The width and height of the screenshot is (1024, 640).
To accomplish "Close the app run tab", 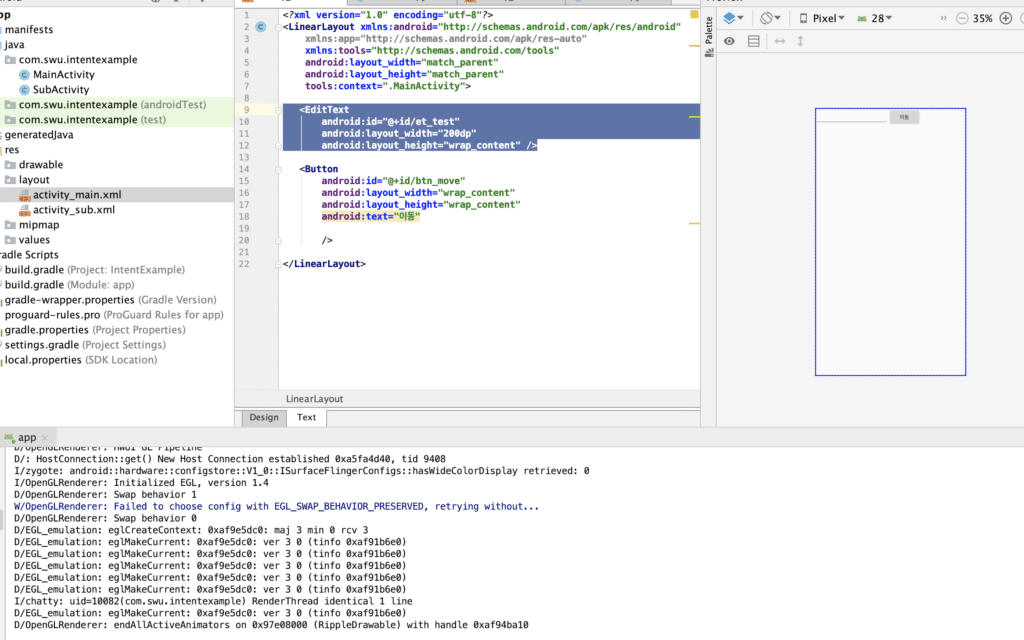I will click(x=44, y=438).
